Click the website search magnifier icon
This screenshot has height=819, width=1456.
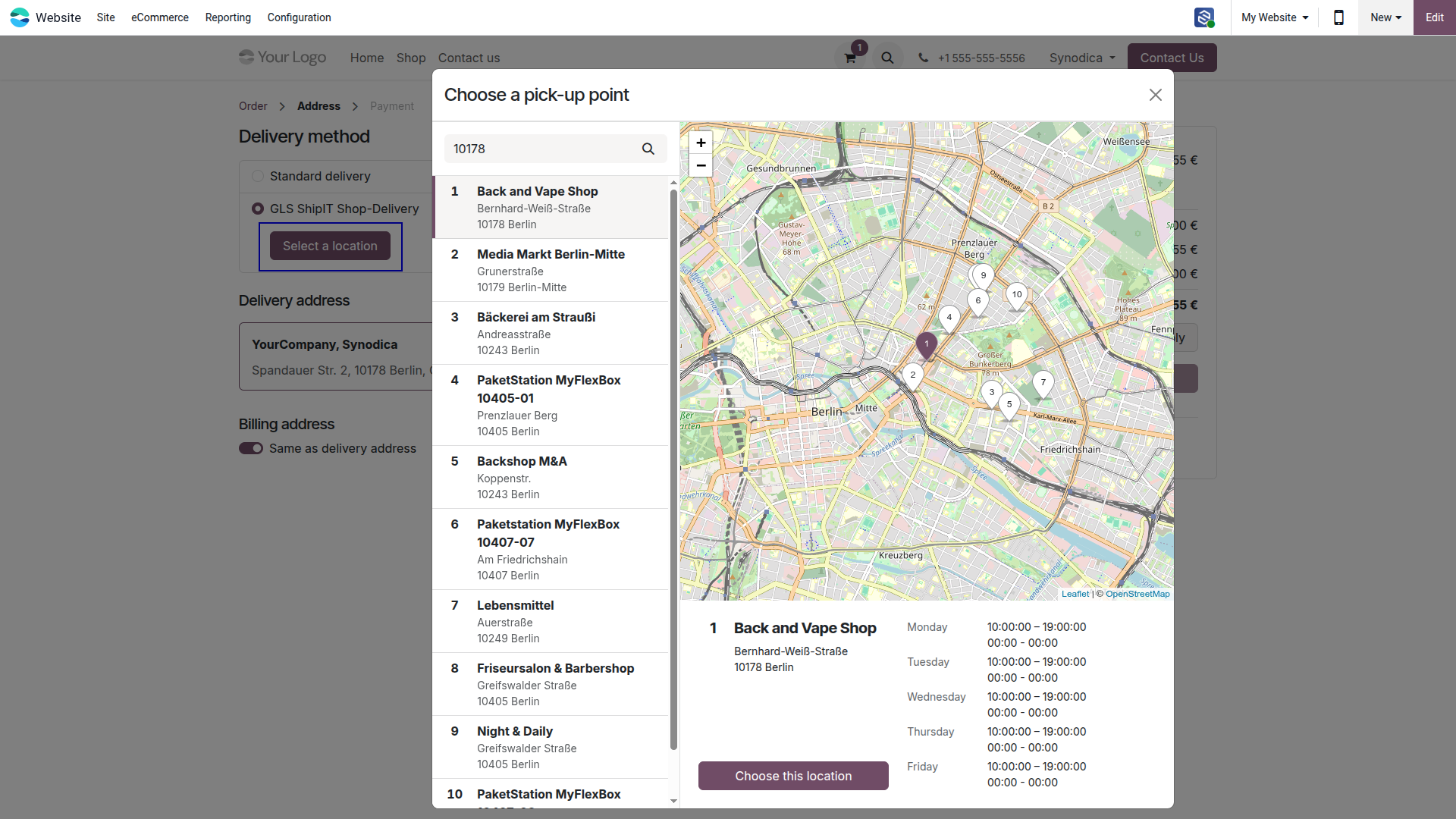click(887, 58)
